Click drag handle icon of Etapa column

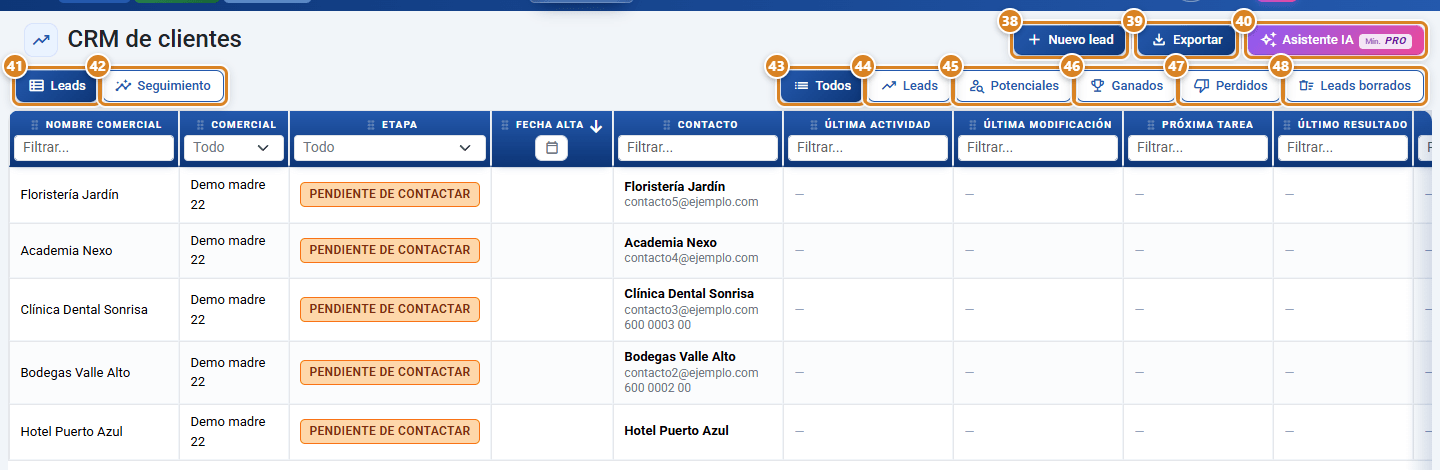coord(371,125)
